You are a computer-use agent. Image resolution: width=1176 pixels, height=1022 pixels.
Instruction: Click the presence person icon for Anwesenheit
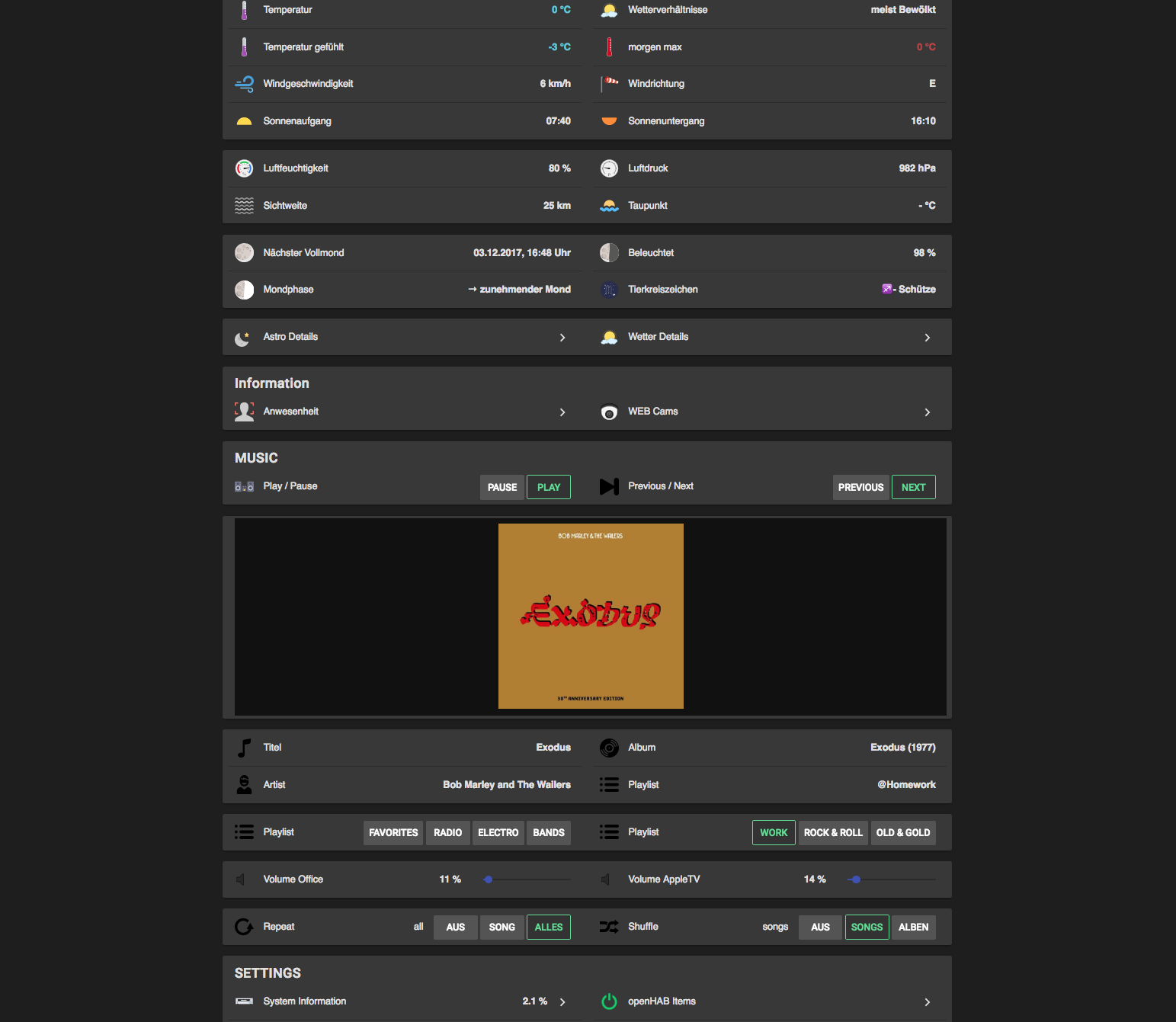tap(244, 412)
